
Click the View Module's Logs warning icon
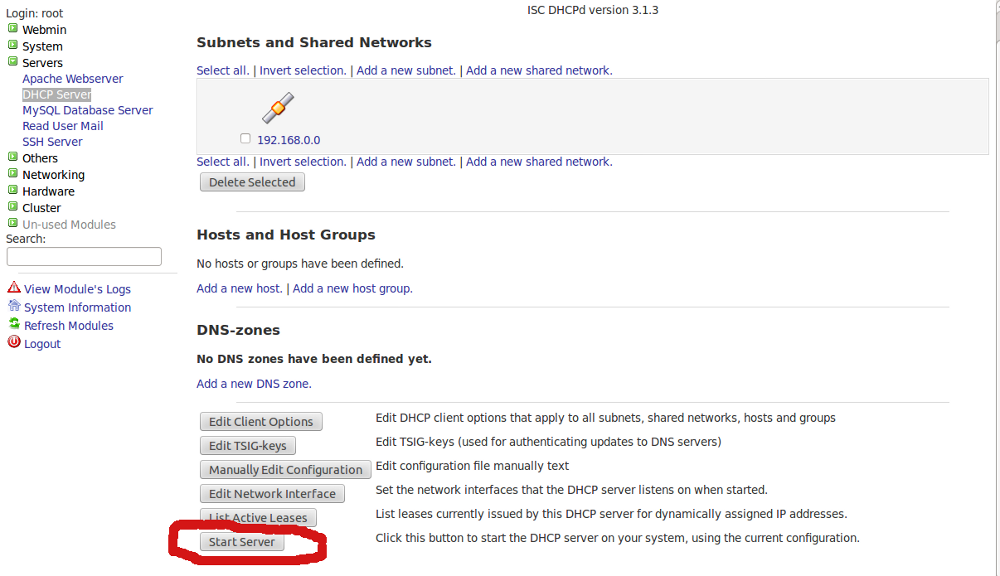[x=14, y=288]
